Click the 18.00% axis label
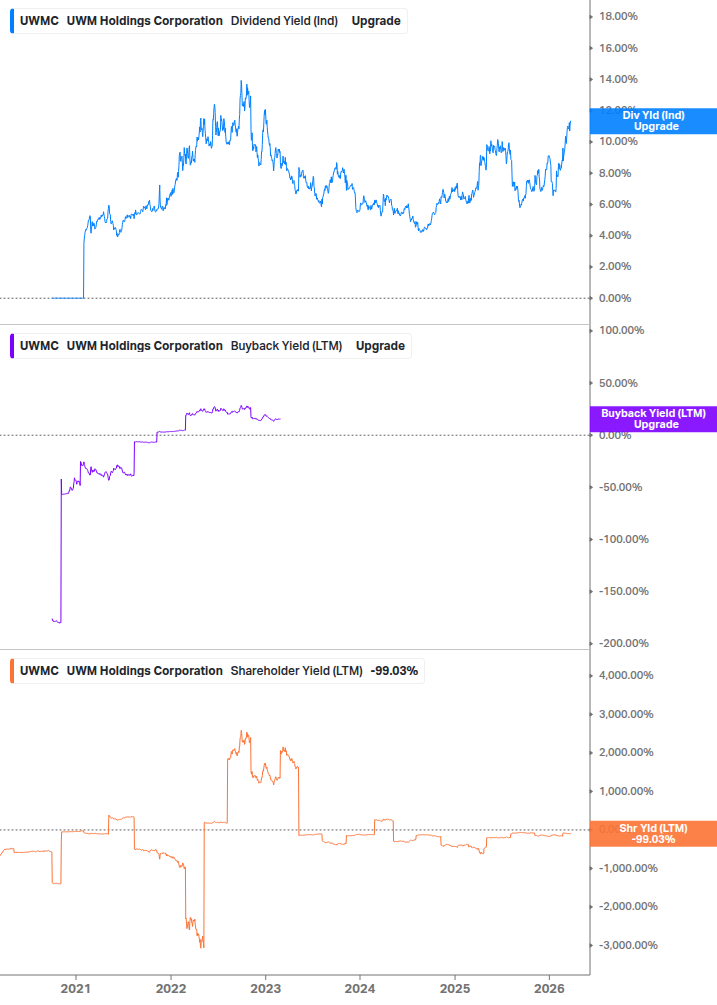 pos(618,16)
